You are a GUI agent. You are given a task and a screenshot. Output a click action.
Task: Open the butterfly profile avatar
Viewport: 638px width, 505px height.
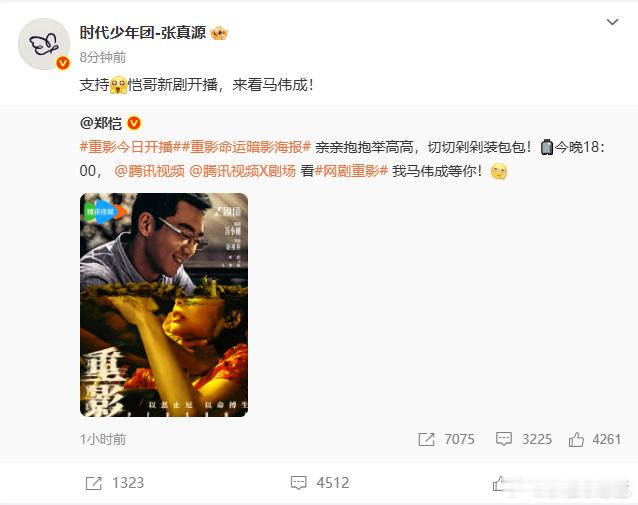coord(44,44)
